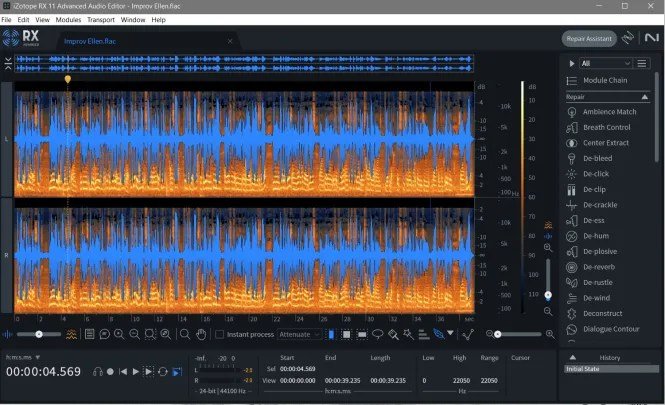Switch to the Improv Ellen.flac tab
Image resolution: width=665 pixels, height=405 pixels.
pos(90,41)
